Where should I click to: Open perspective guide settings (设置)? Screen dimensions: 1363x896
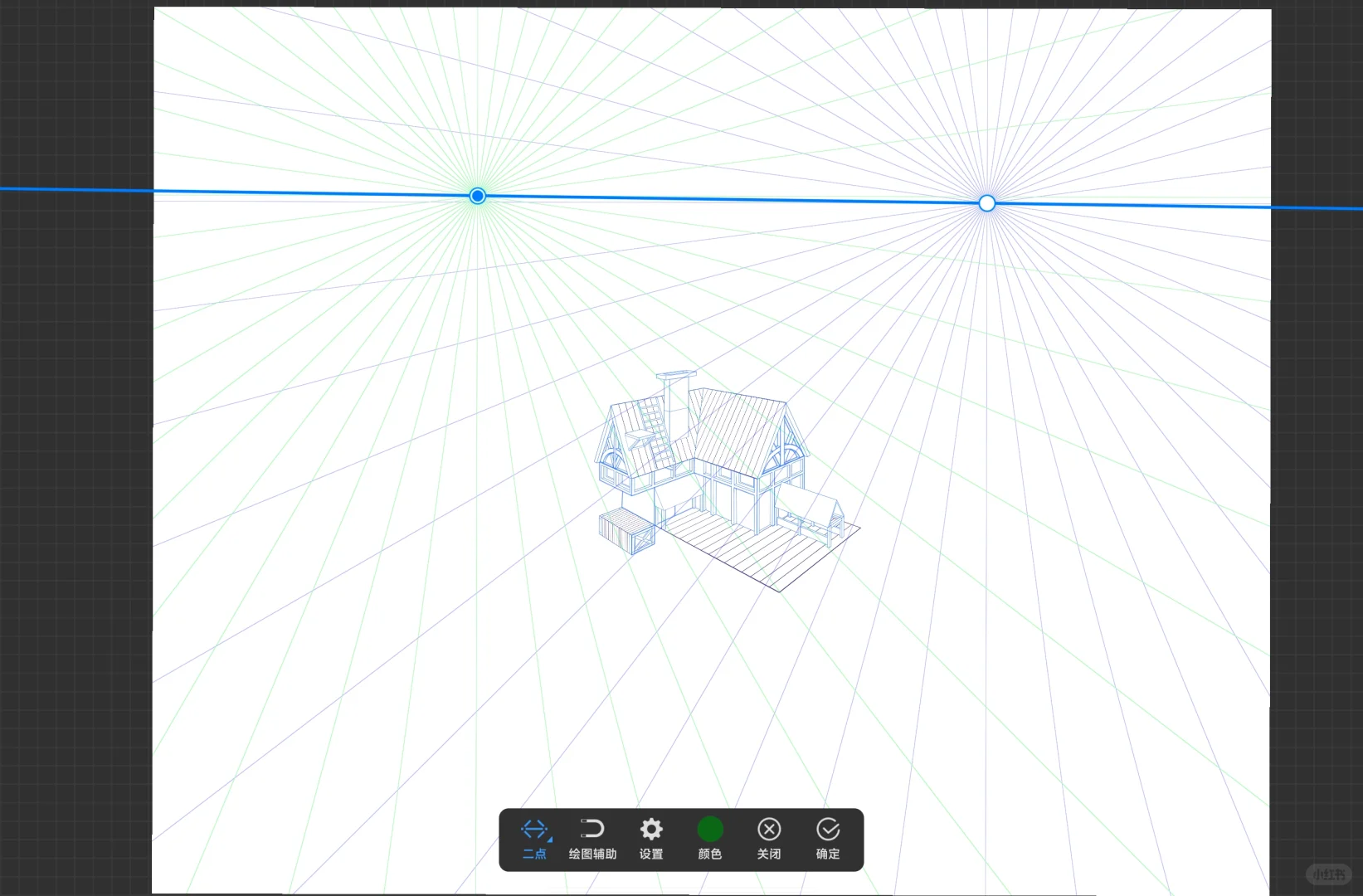click(651, 839)
